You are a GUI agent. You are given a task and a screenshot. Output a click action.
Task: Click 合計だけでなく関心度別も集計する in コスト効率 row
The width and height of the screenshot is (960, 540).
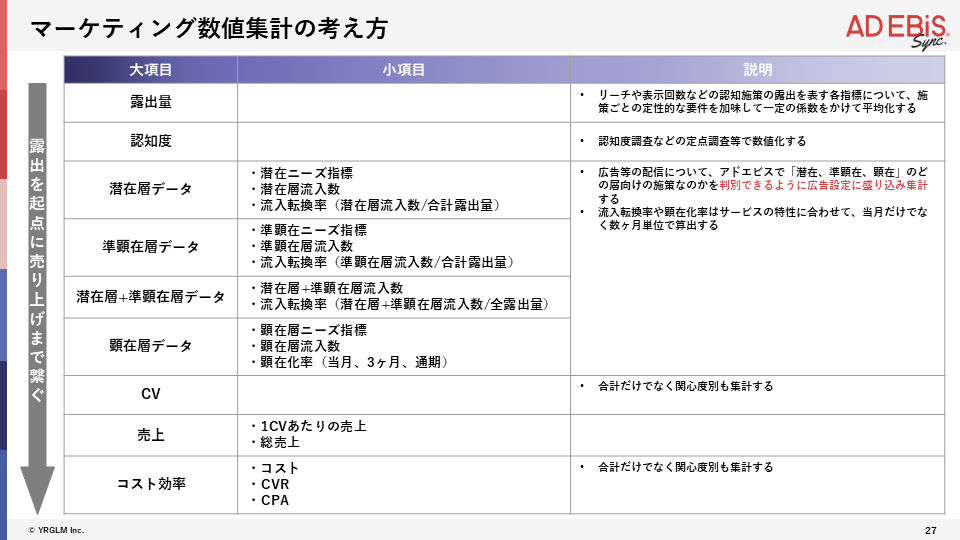click(686, 467)
